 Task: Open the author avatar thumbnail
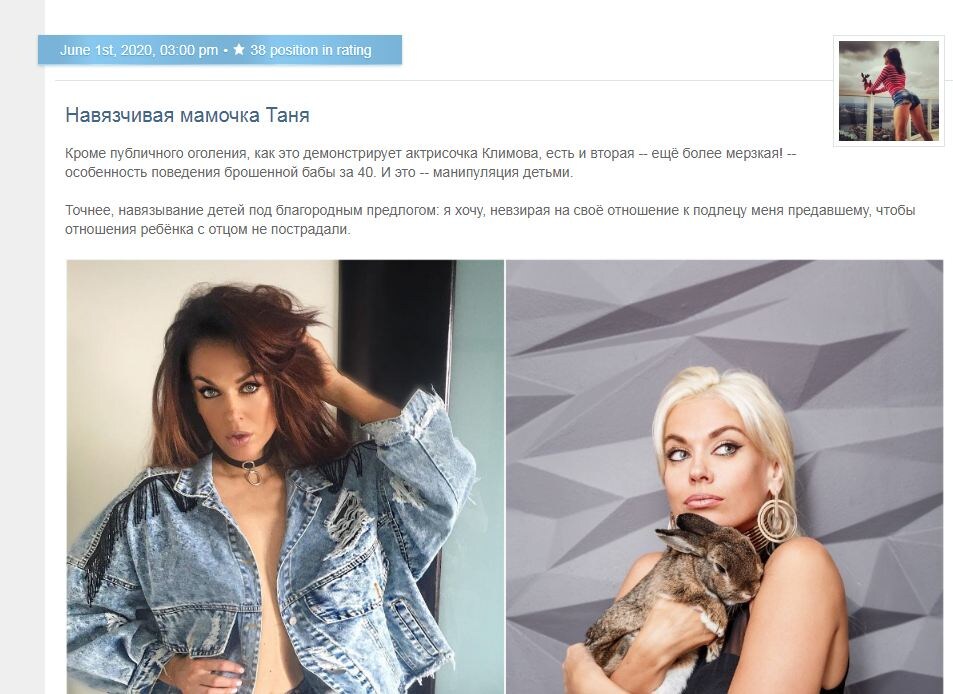click(x=889, y=91)
